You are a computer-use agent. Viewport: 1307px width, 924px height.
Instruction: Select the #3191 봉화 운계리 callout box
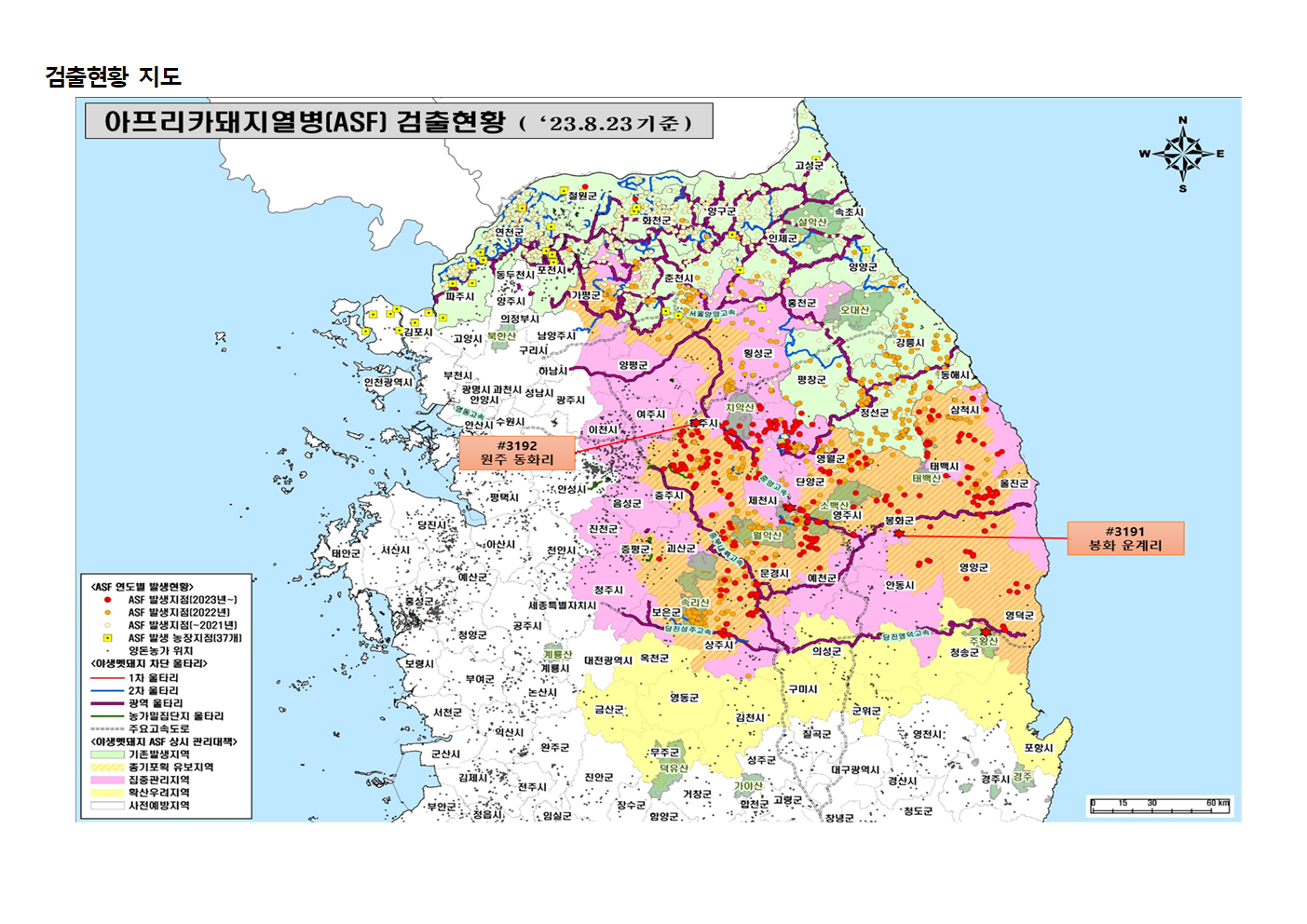(x=1125, y=538)
